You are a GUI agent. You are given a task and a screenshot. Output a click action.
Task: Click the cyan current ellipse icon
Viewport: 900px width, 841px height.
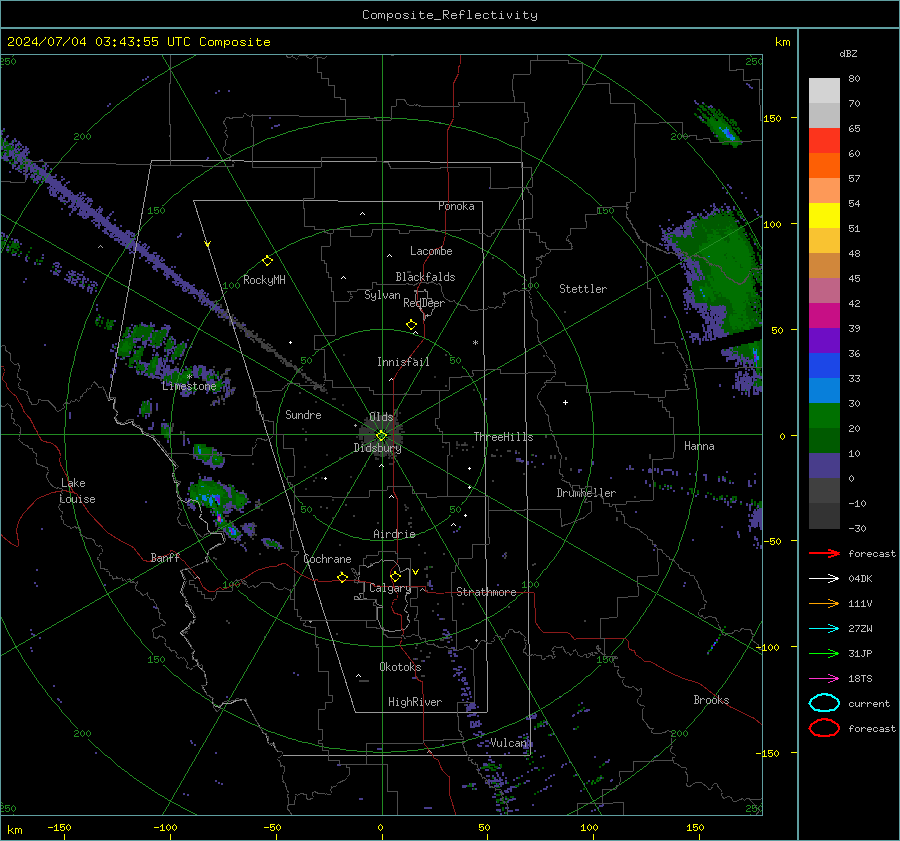click(x=824, y=703)
